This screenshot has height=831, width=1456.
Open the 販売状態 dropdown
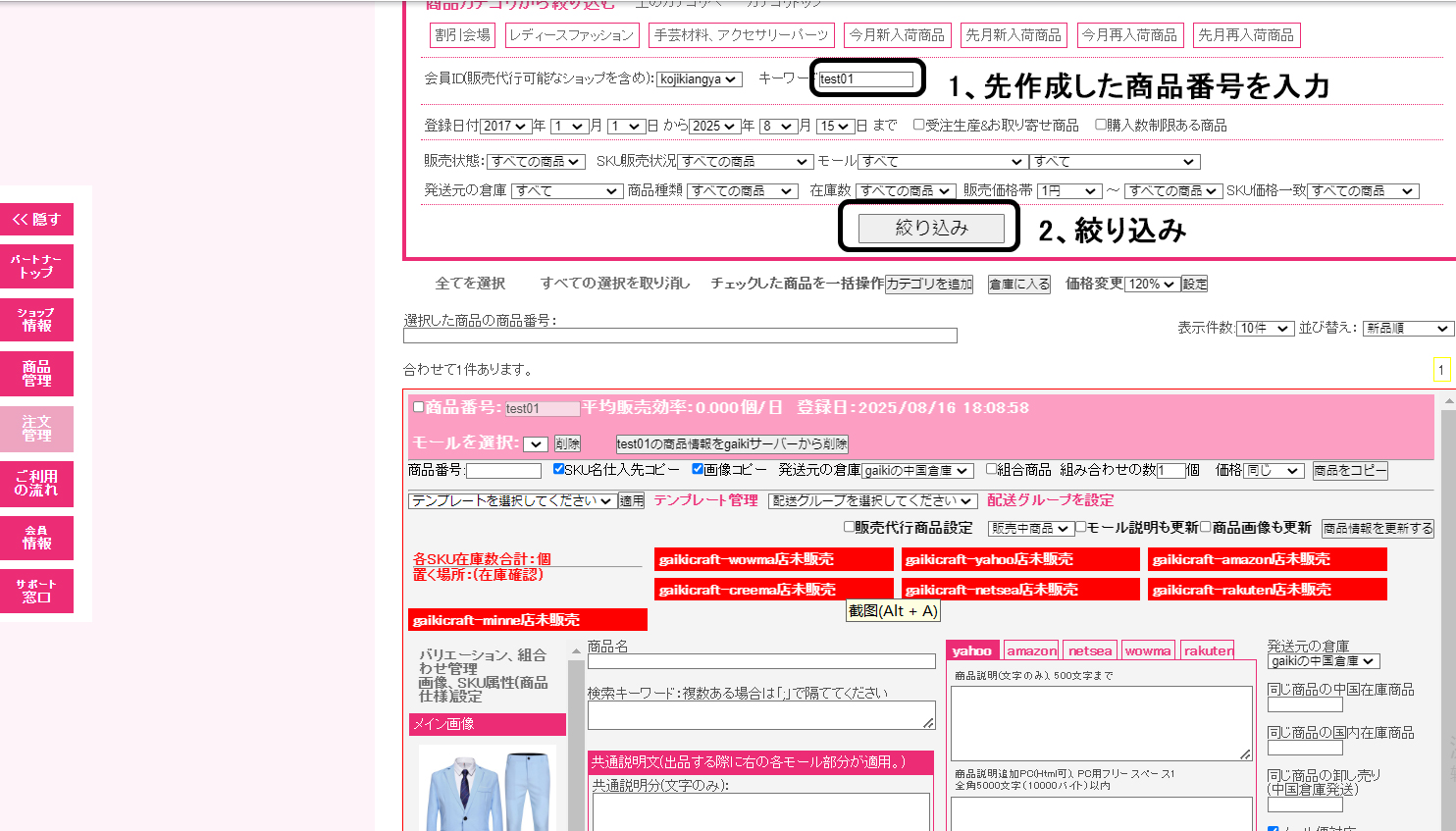pyautogui.click(x=536, y=162)
